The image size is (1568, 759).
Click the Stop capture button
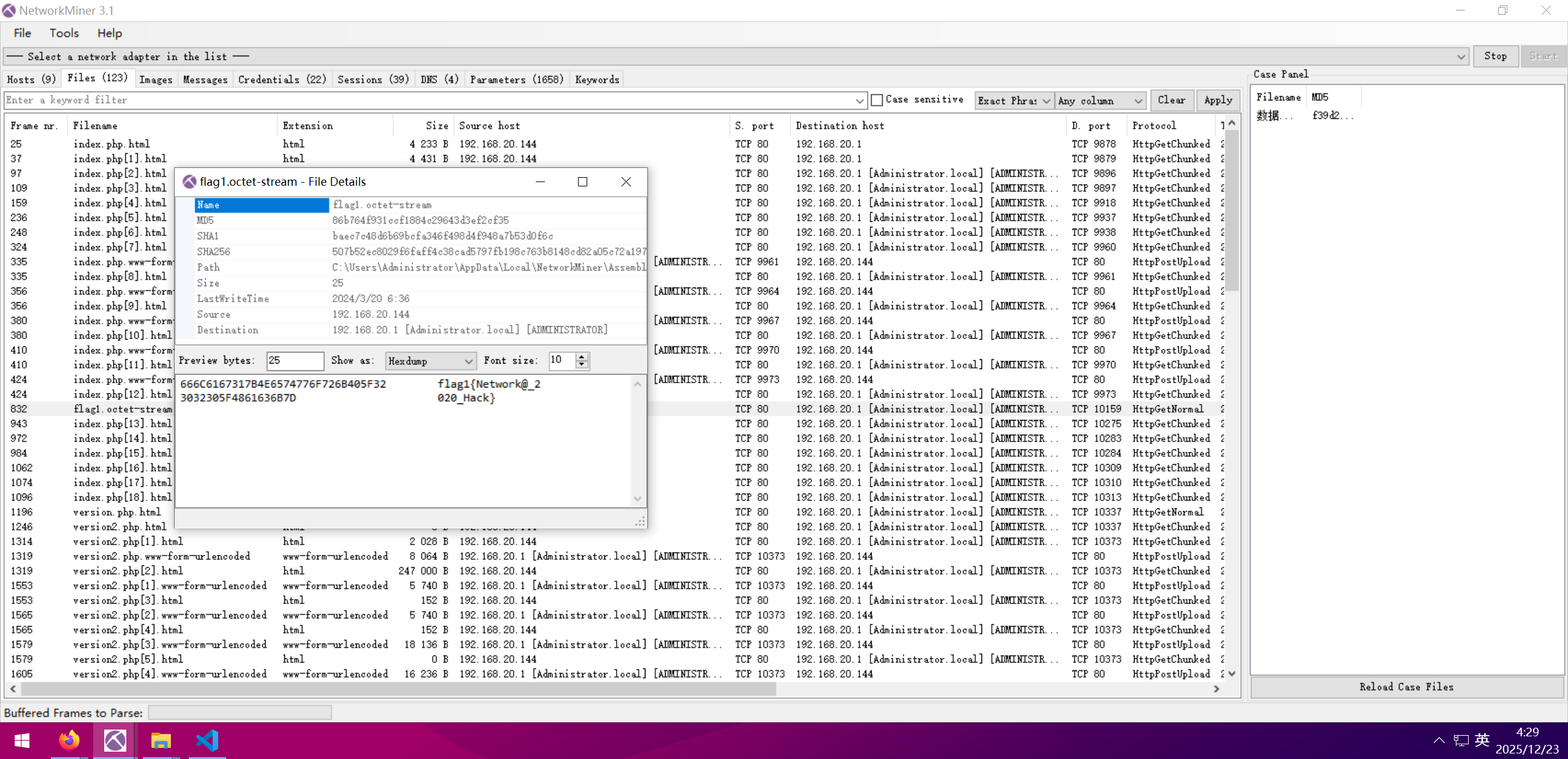tap(1496, 56)
